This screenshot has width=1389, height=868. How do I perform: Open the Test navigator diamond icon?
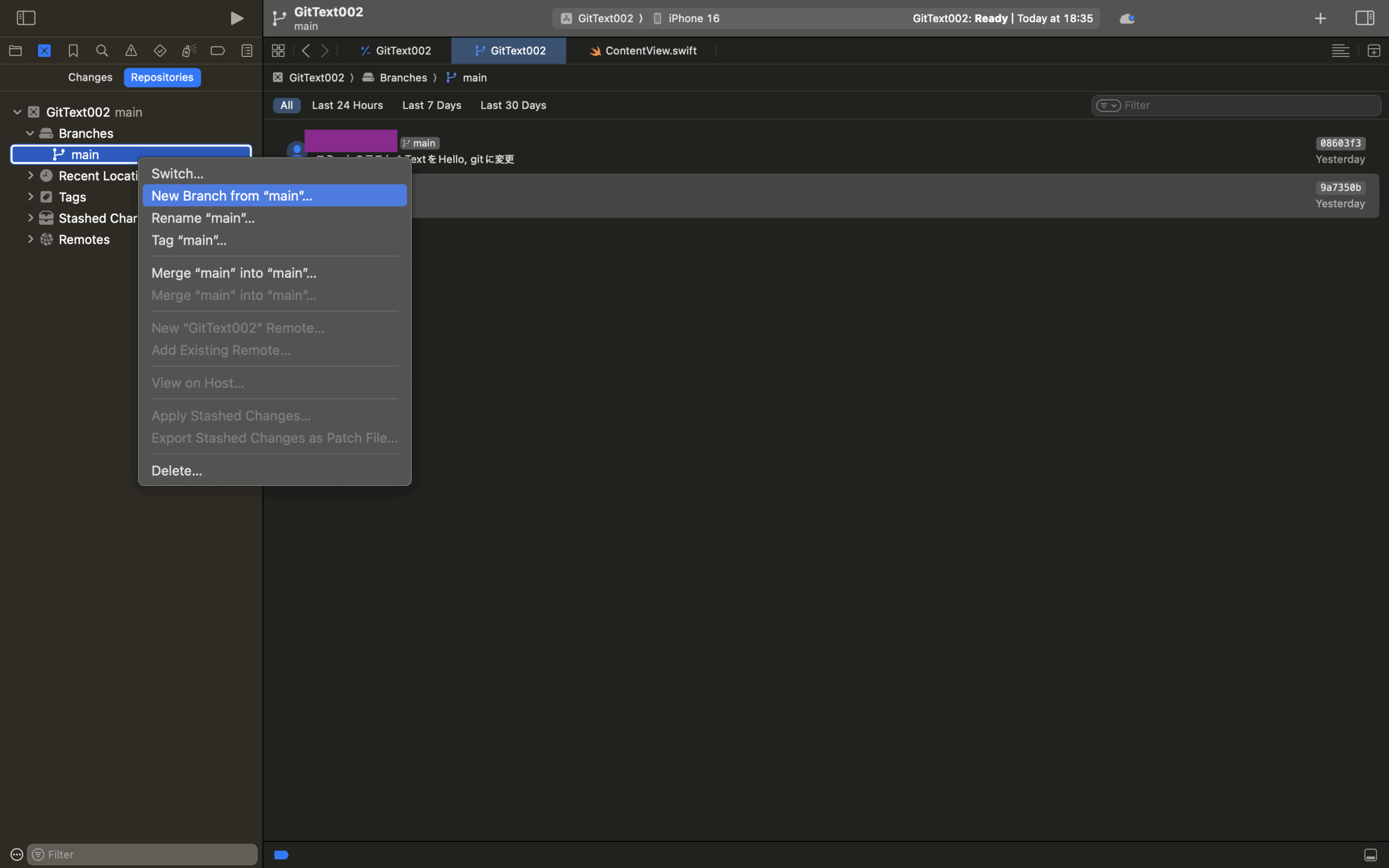(160, 50)
